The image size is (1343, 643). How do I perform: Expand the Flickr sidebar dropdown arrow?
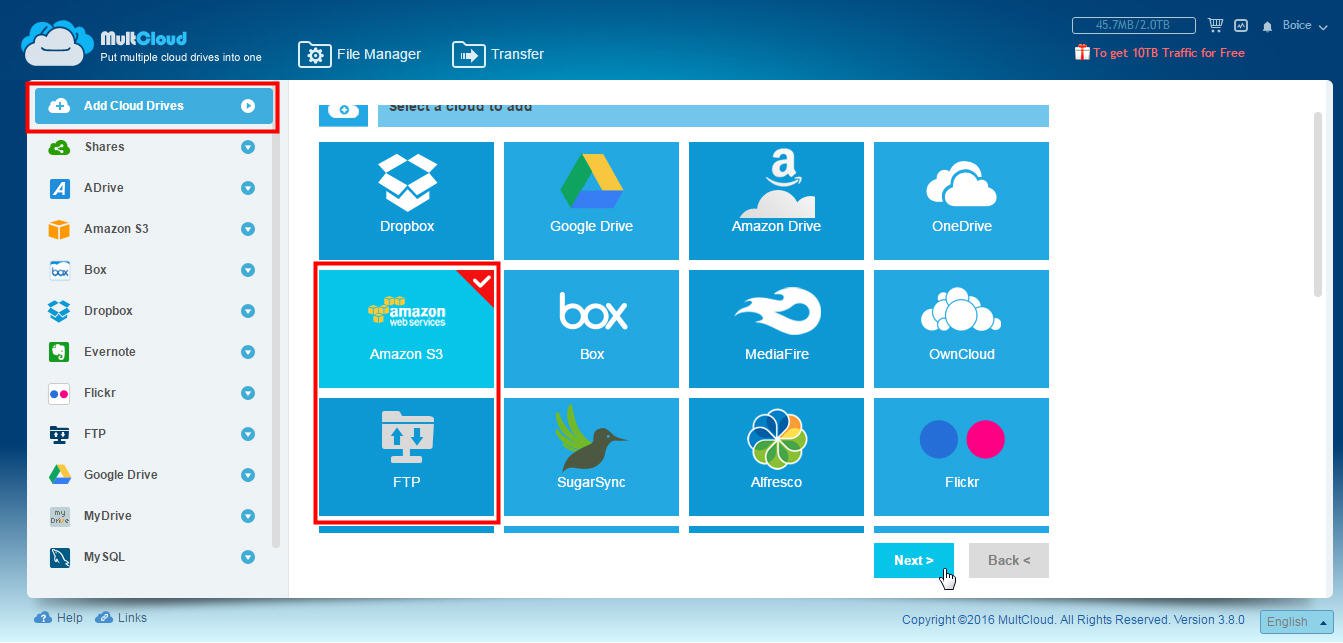tap(248, 393)
